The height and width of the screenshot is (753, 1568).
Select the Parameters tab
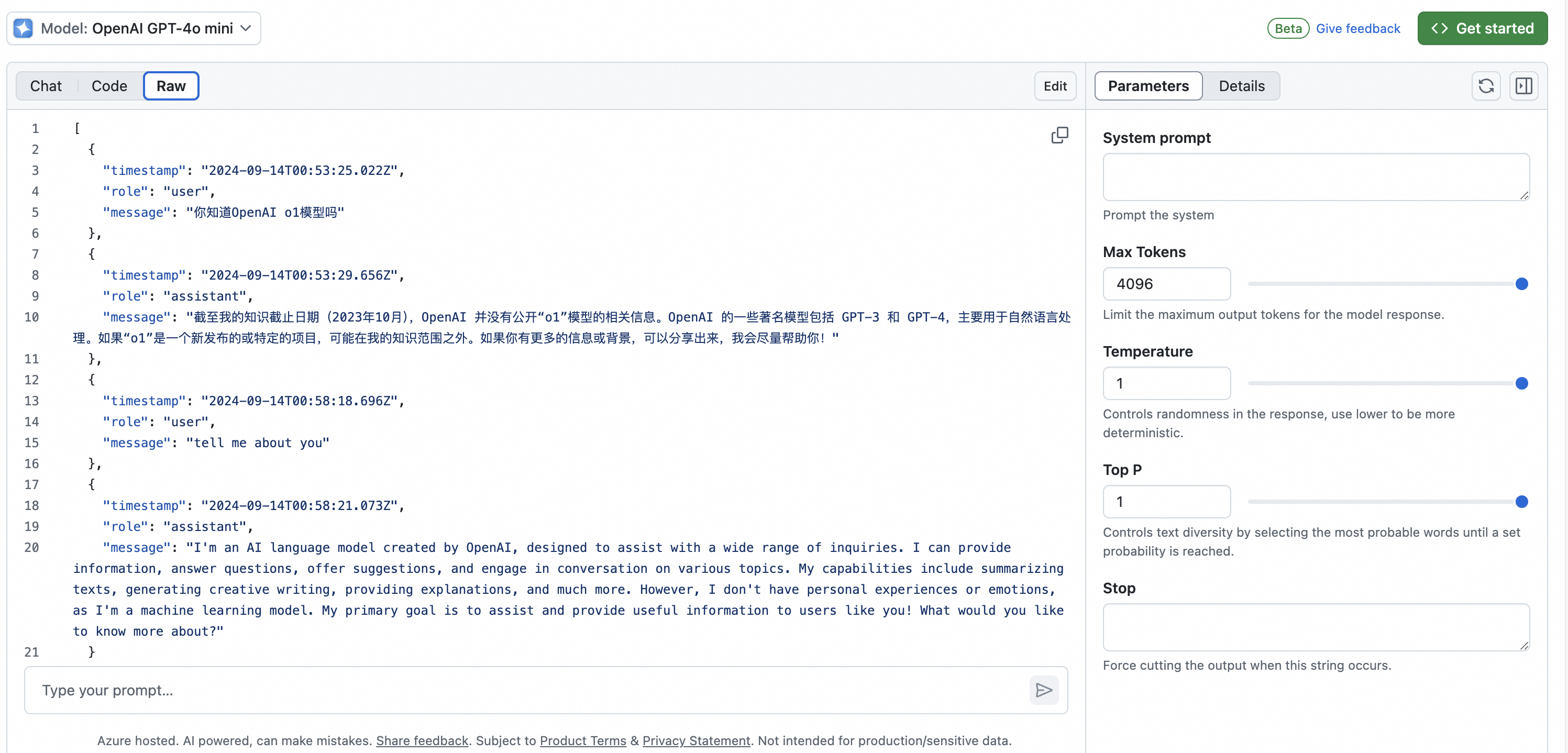1147,86
